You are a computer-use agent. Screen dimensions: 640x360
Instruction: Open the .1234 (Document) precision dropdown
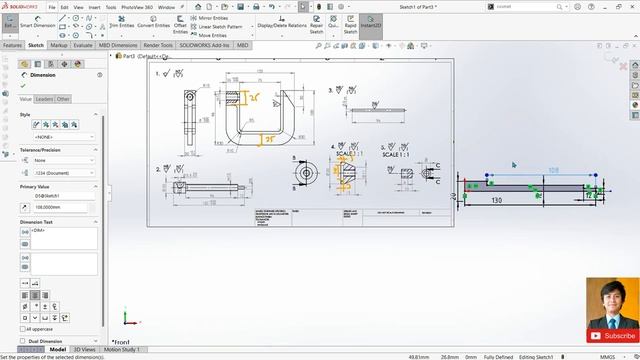(64, 173)
